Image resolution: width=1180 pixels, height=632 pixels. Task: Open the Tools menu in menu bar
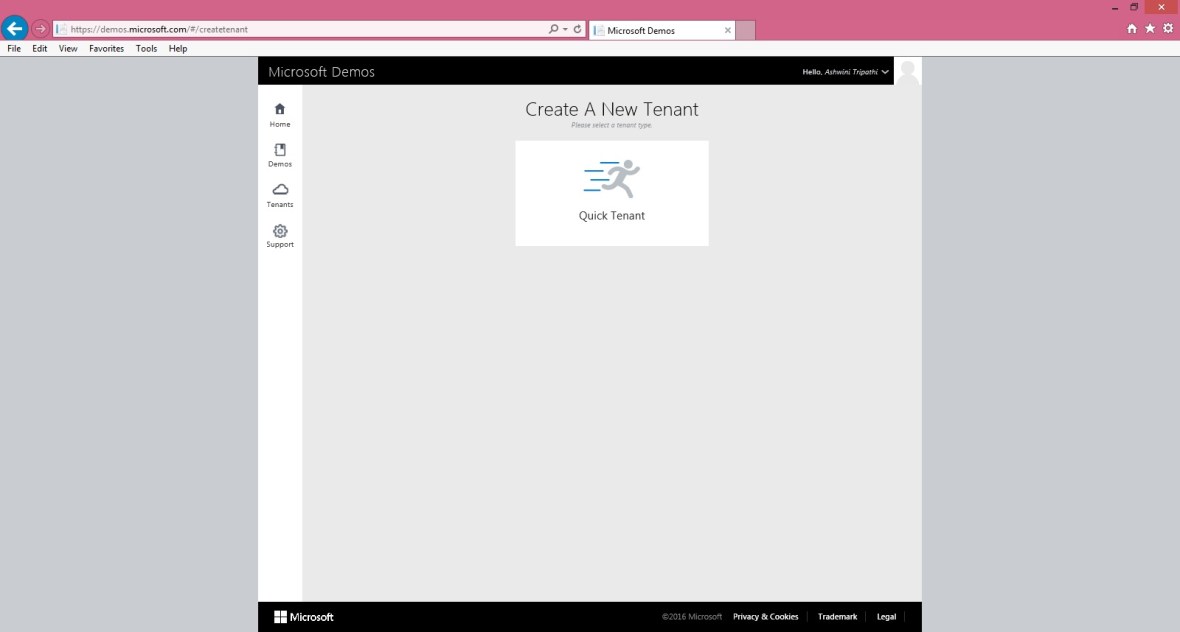tap(146, 48)
